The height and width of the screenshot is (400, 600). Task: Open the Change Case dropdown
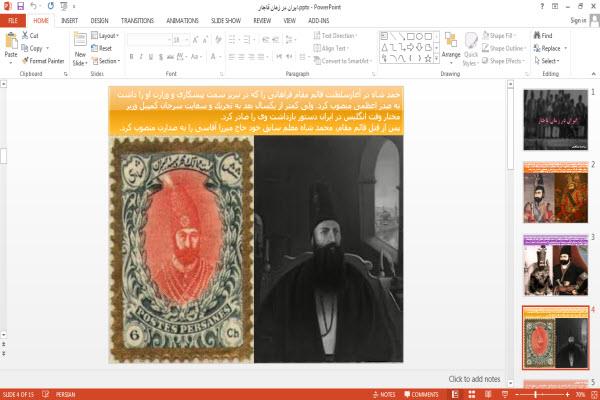(196, 57)
